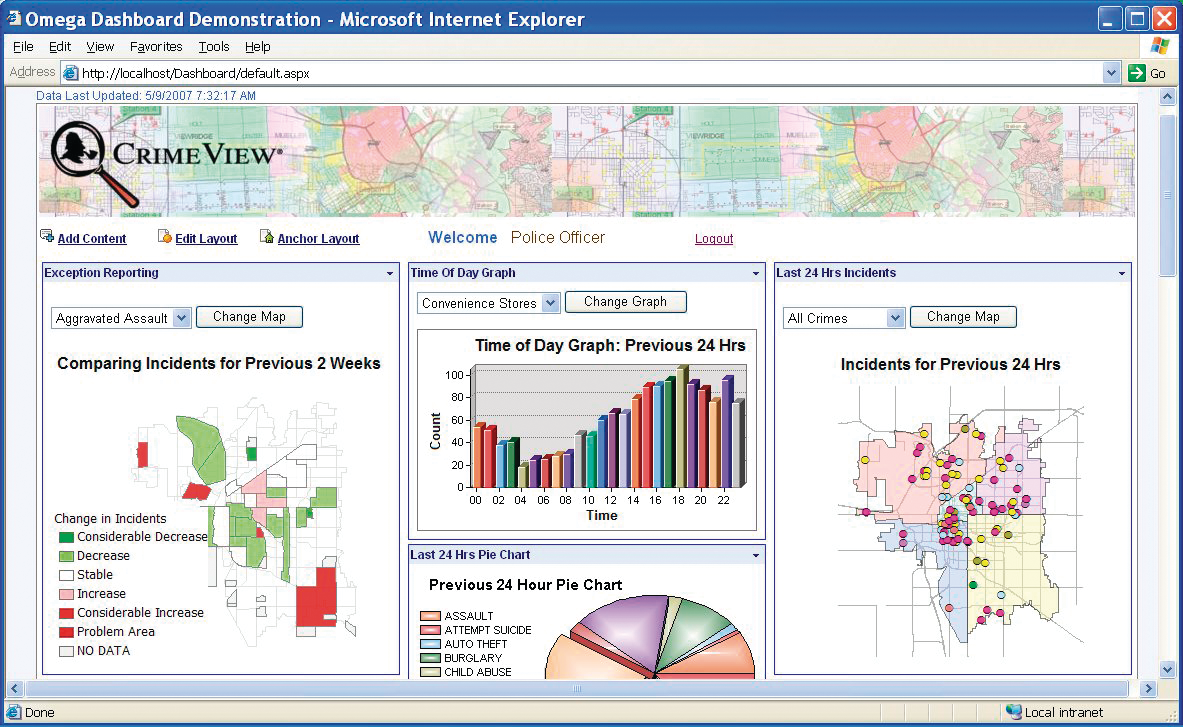1183x727 pixels.
Task: Open the Tools menu
Action: (213, 47)
